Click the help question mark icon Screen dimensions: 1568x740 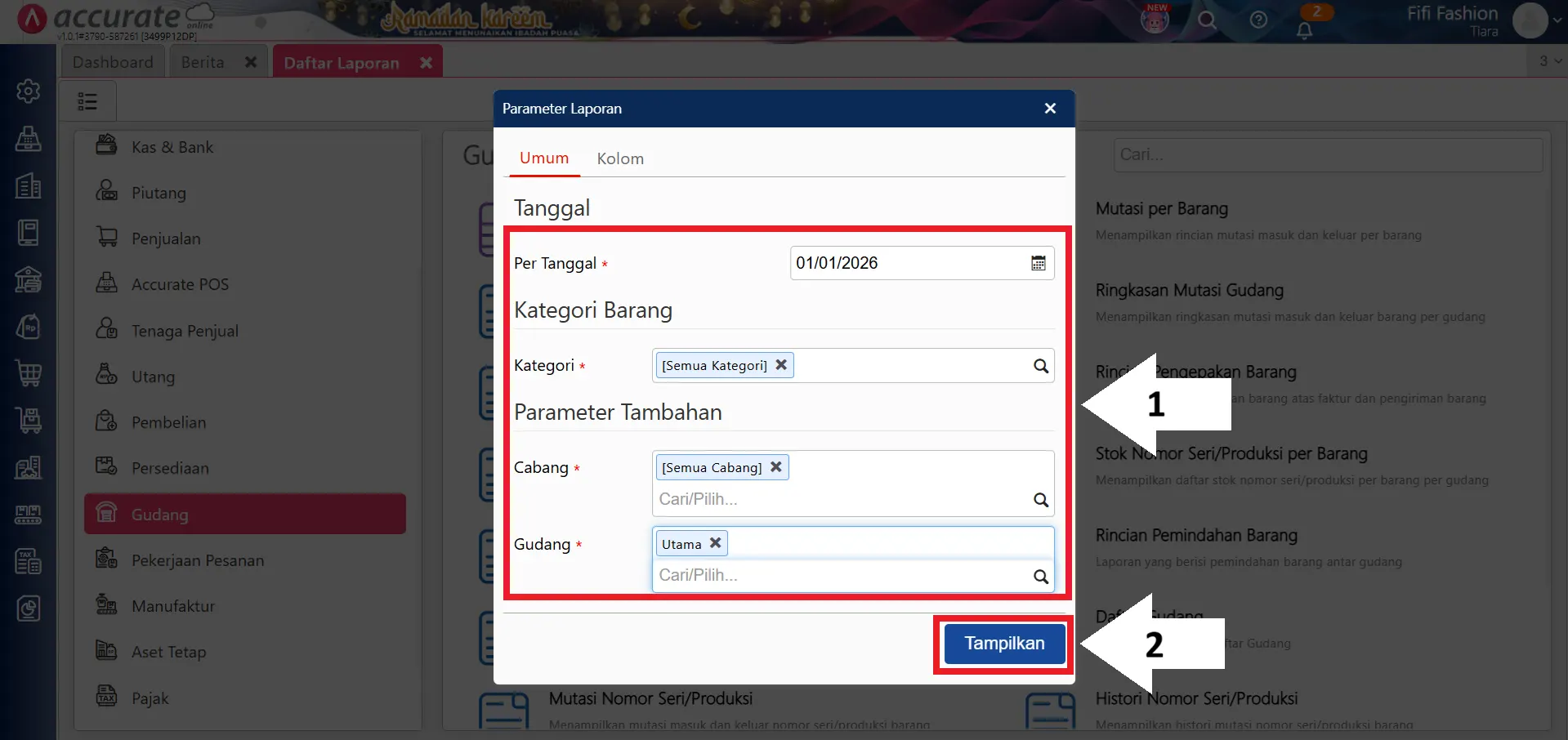pos(1258,20)
